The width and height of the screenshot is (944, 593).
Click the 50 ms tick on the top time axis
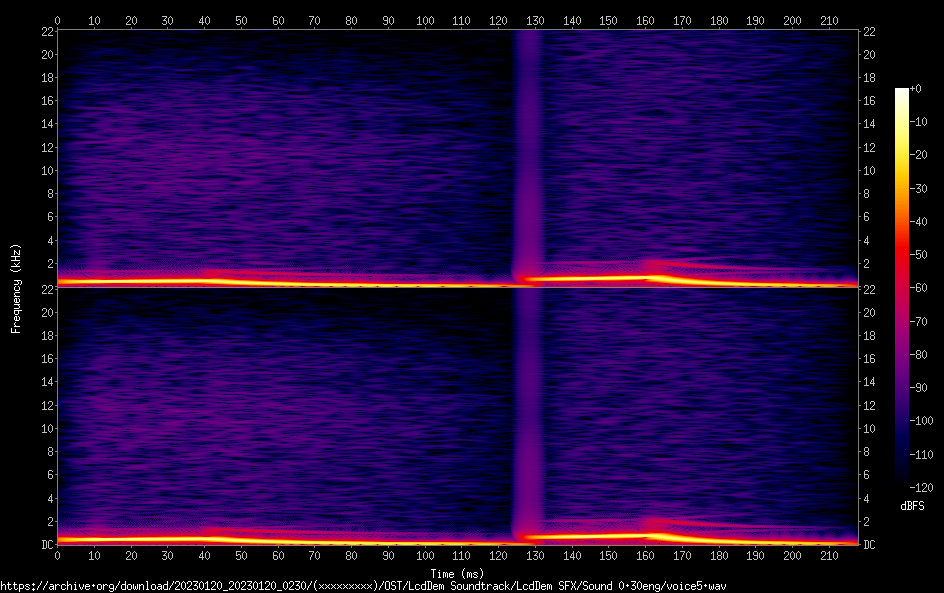(241, 20)
